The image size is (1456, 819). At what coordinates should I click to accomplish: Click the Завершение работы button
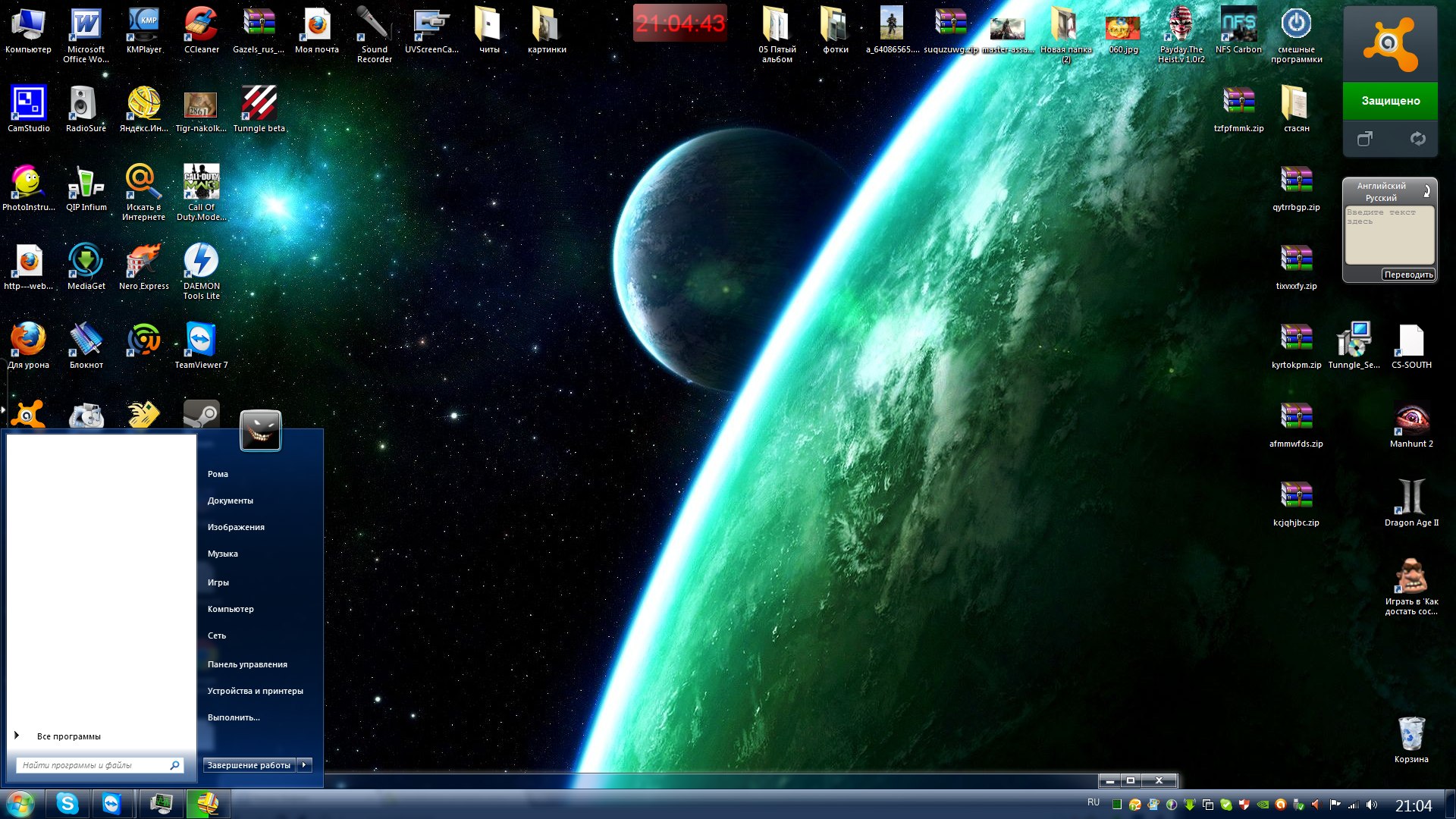[x=249, y=765]
